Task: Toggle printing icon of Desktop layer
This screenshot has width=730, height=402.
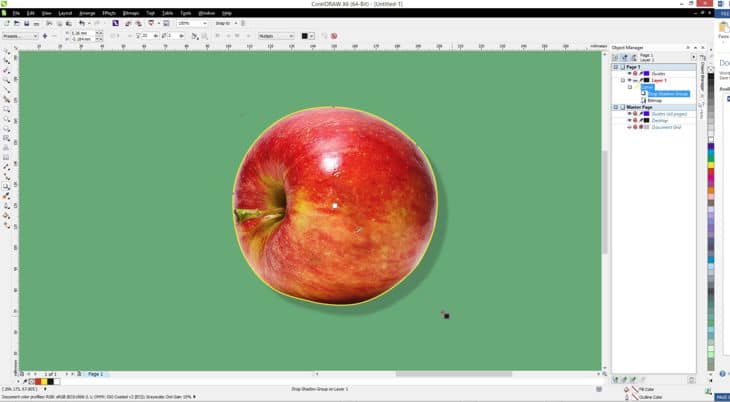Action: (635, 120)
